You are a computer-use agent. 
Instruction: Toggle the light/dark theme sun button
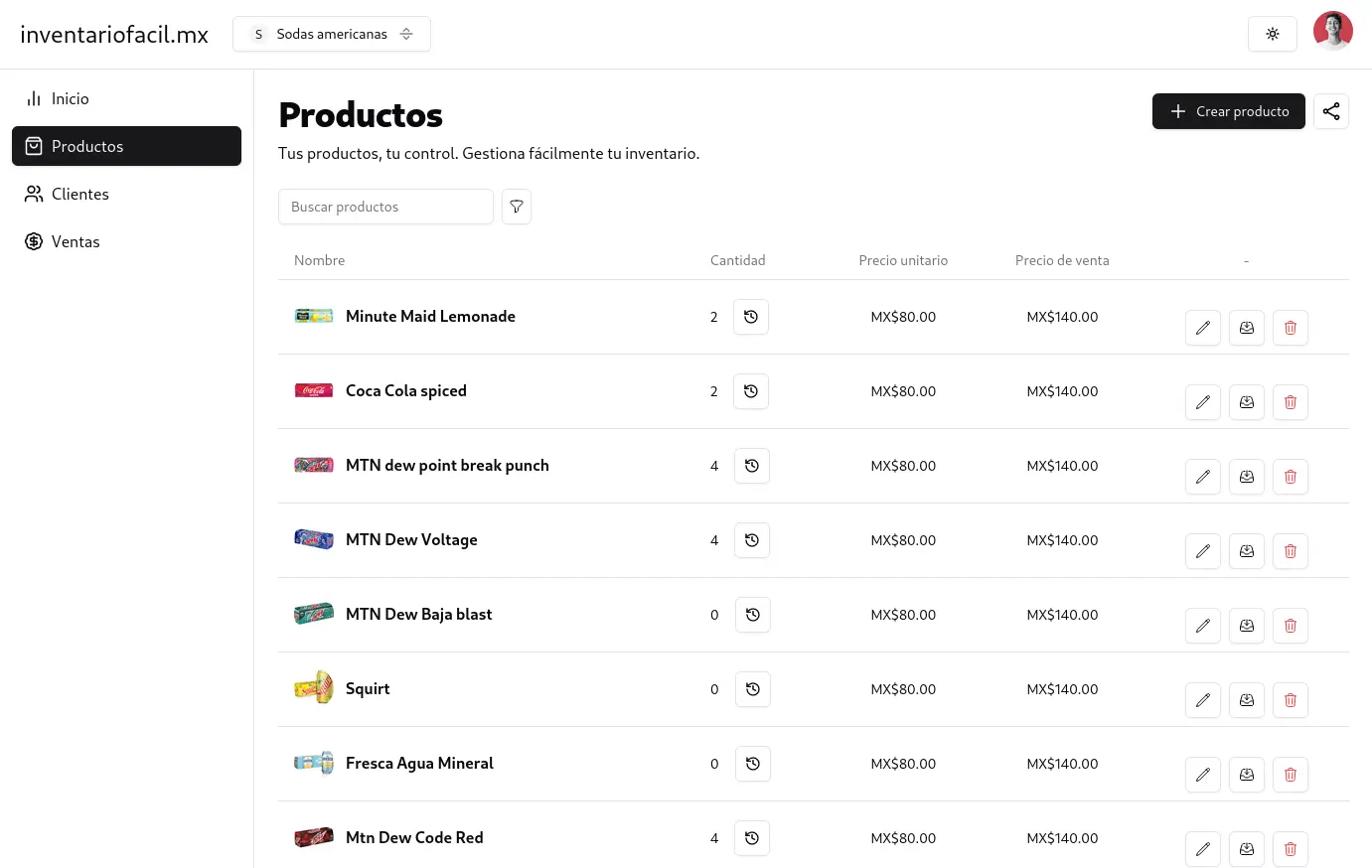tap(1273, 34)
